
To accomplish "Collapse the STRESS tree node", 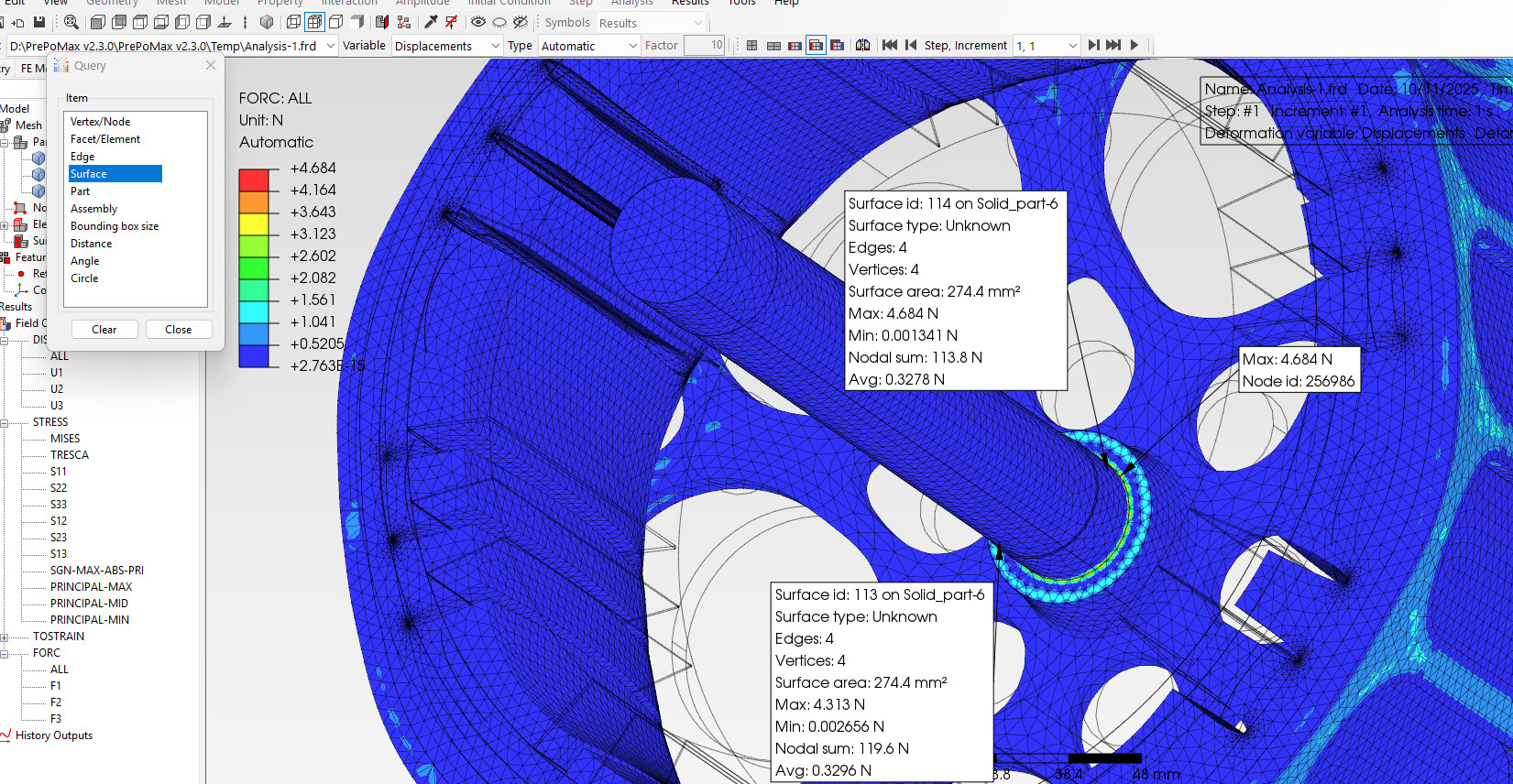I will pyautogui.click(x=5, y=422).
